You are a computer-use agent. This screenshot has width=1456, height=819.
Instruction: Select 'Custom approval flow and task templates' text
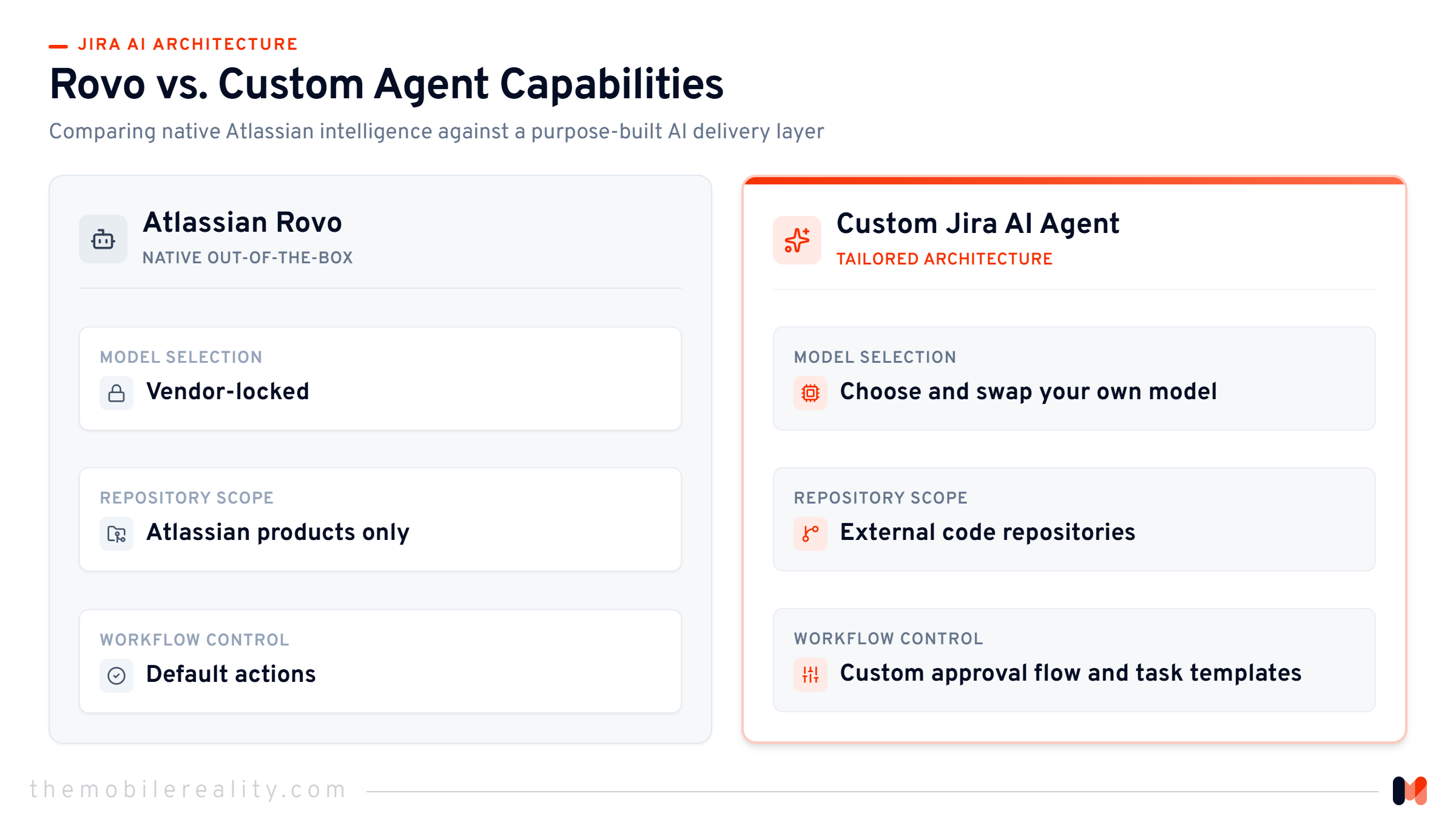pos(1071,673)
